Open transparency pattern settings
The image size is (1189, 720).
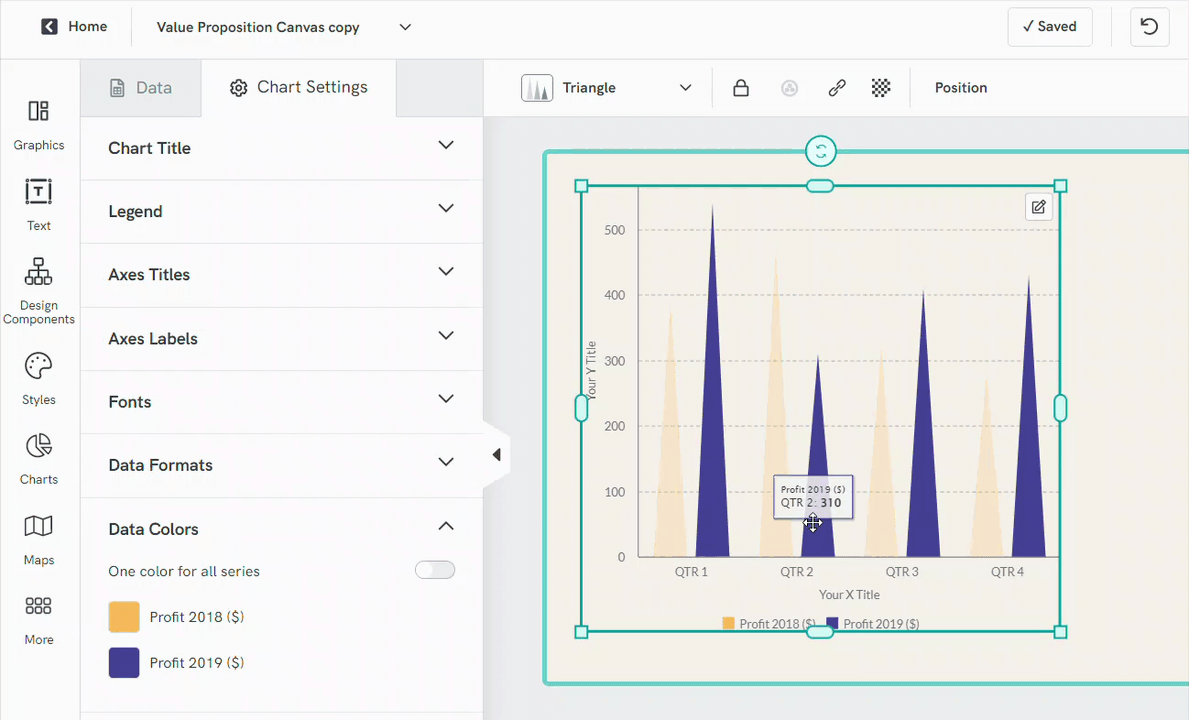click(881, 87)
